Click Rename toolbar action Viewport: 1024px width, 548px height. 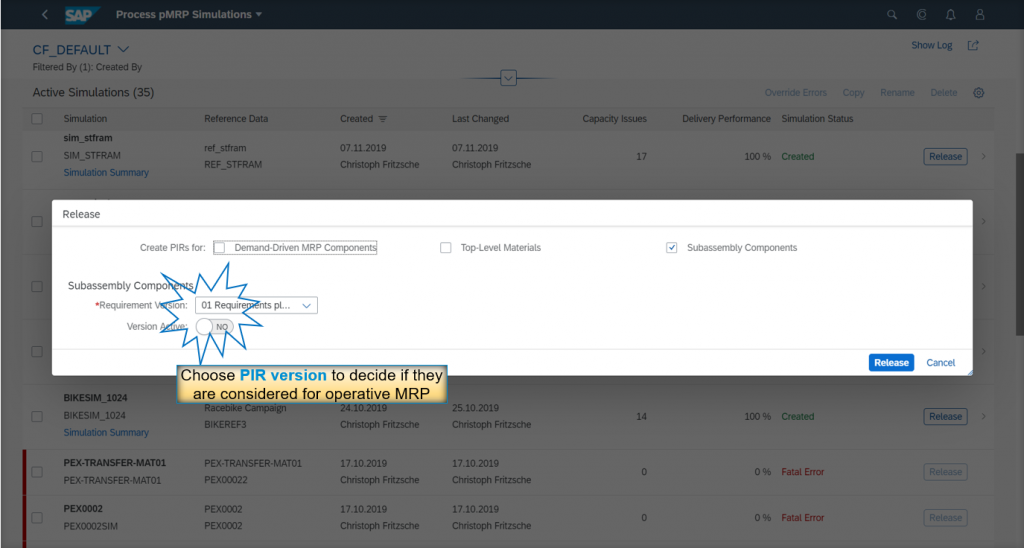(x=897, y=93)
